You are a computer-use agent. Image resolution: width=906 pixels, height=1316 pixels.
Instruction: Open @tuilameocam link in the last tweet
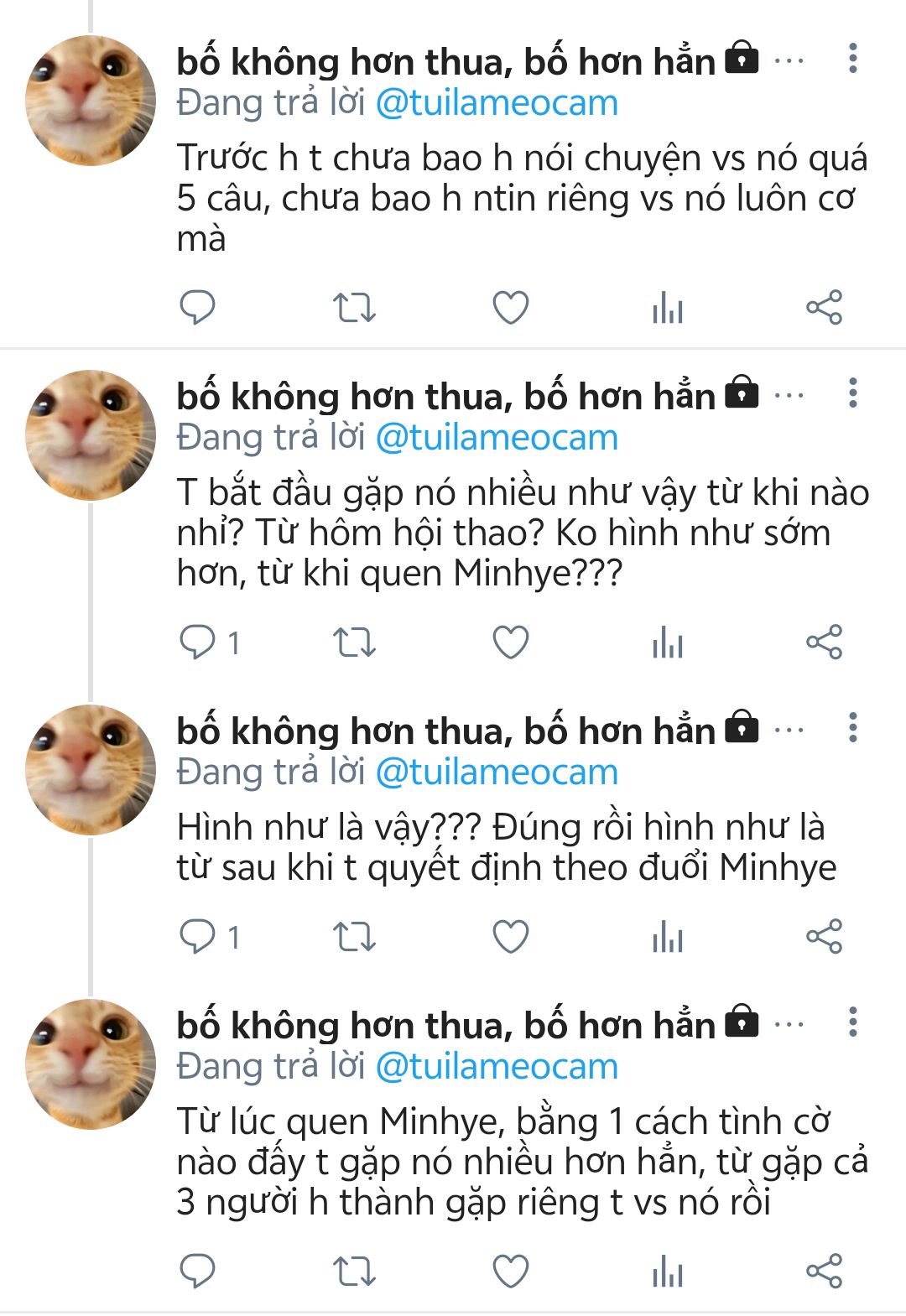point(497,1067)
